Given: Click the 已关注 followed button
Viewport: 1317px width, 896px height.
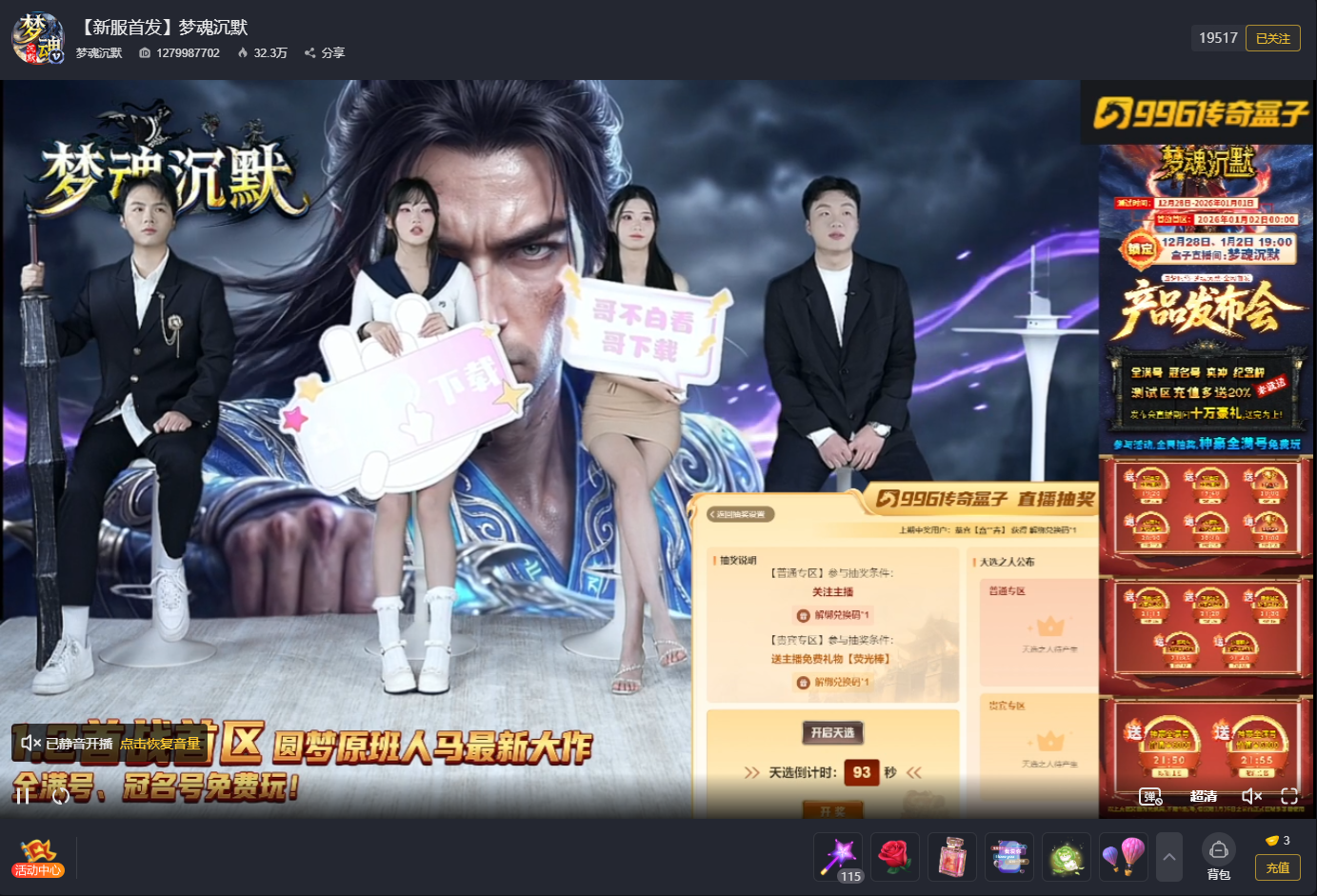Looking at the screenshot, I should coord(1273,38).
